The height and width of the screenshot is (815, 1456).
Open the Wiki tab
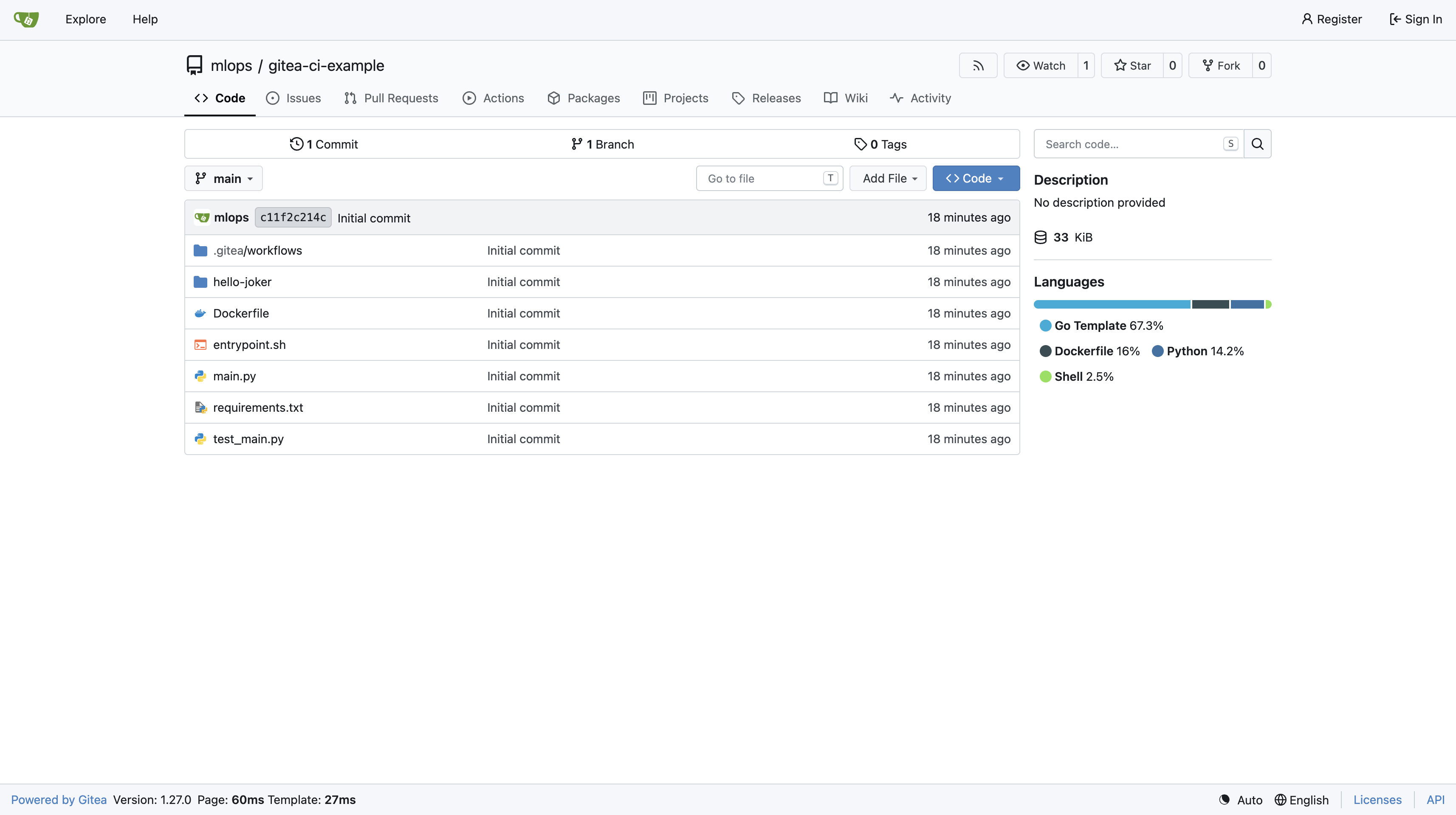846,98
